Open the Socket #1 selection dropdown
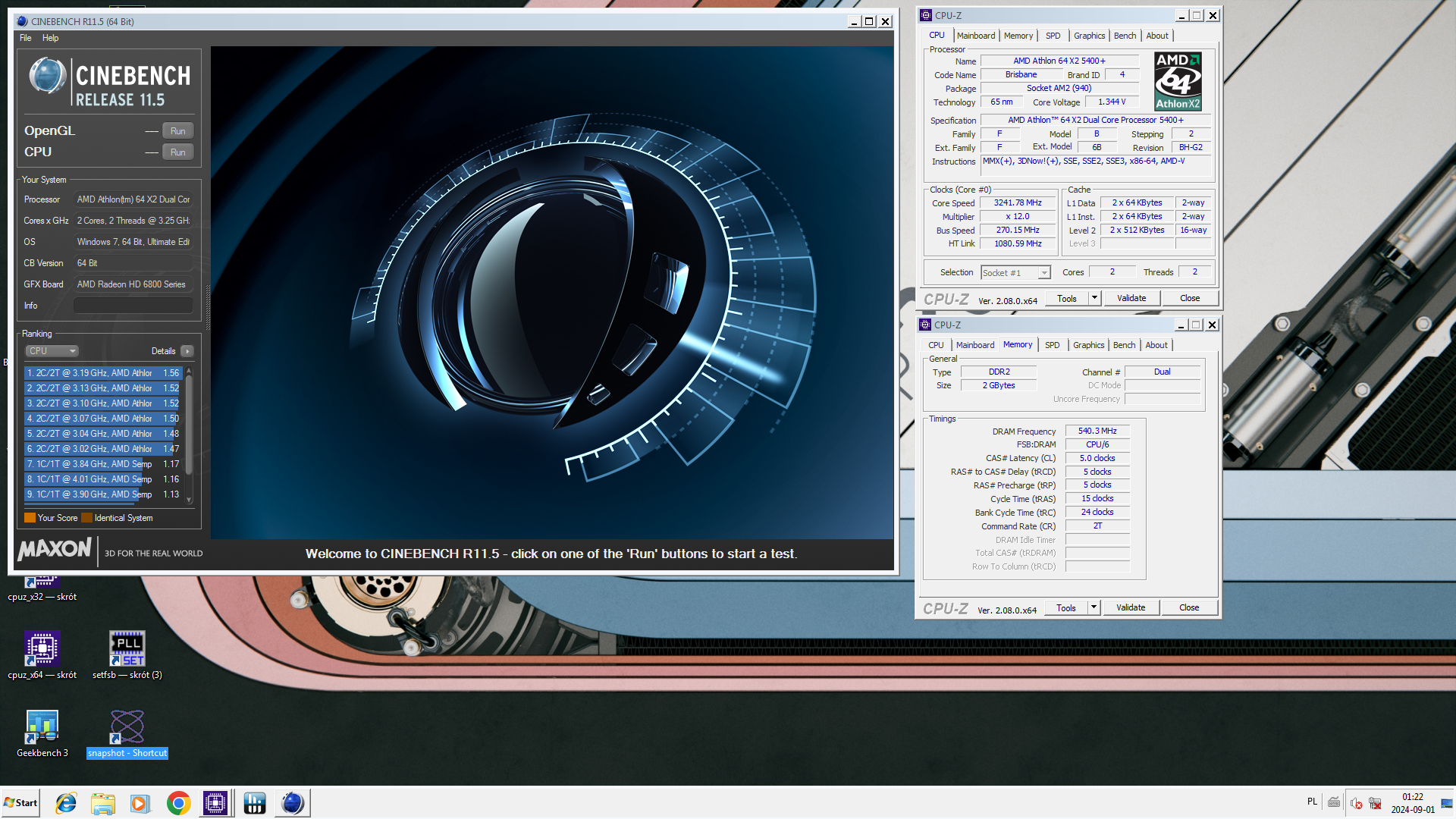Screen dimensions: 1456x819 click(1015, 273)
